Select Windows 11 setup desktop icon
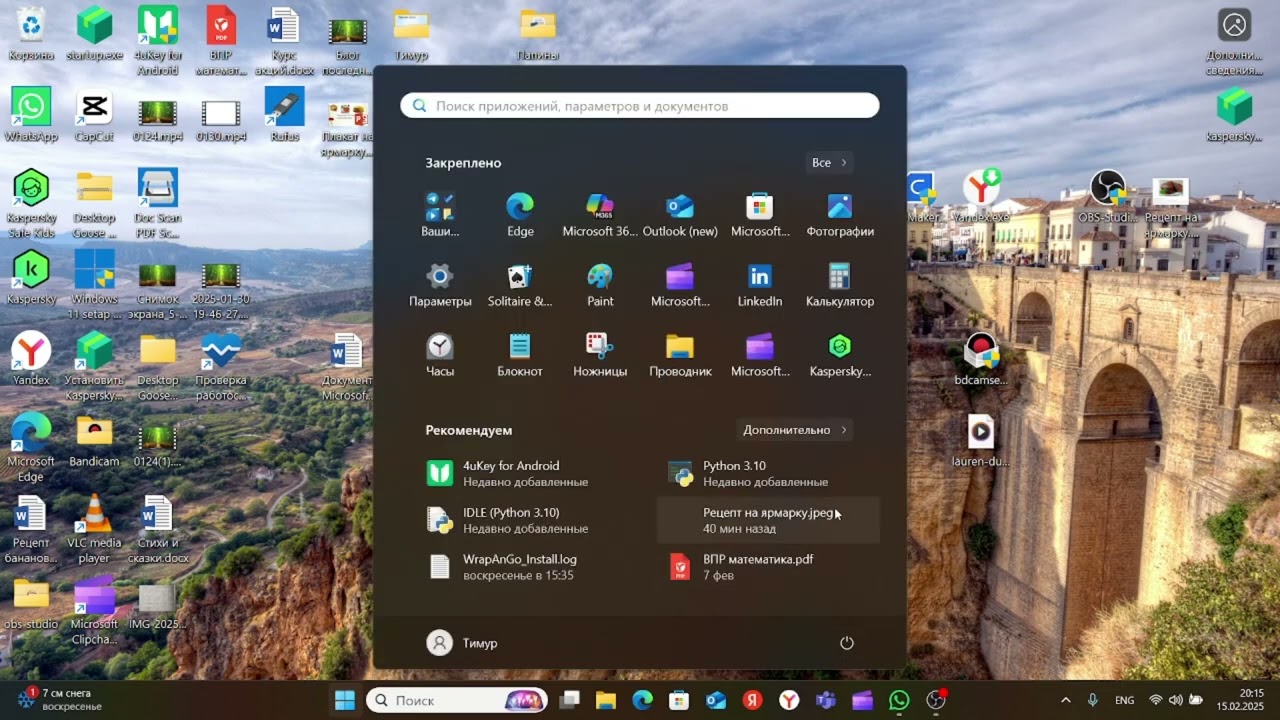The width and height of the screenshot is (1280, 720). (94, 285)
